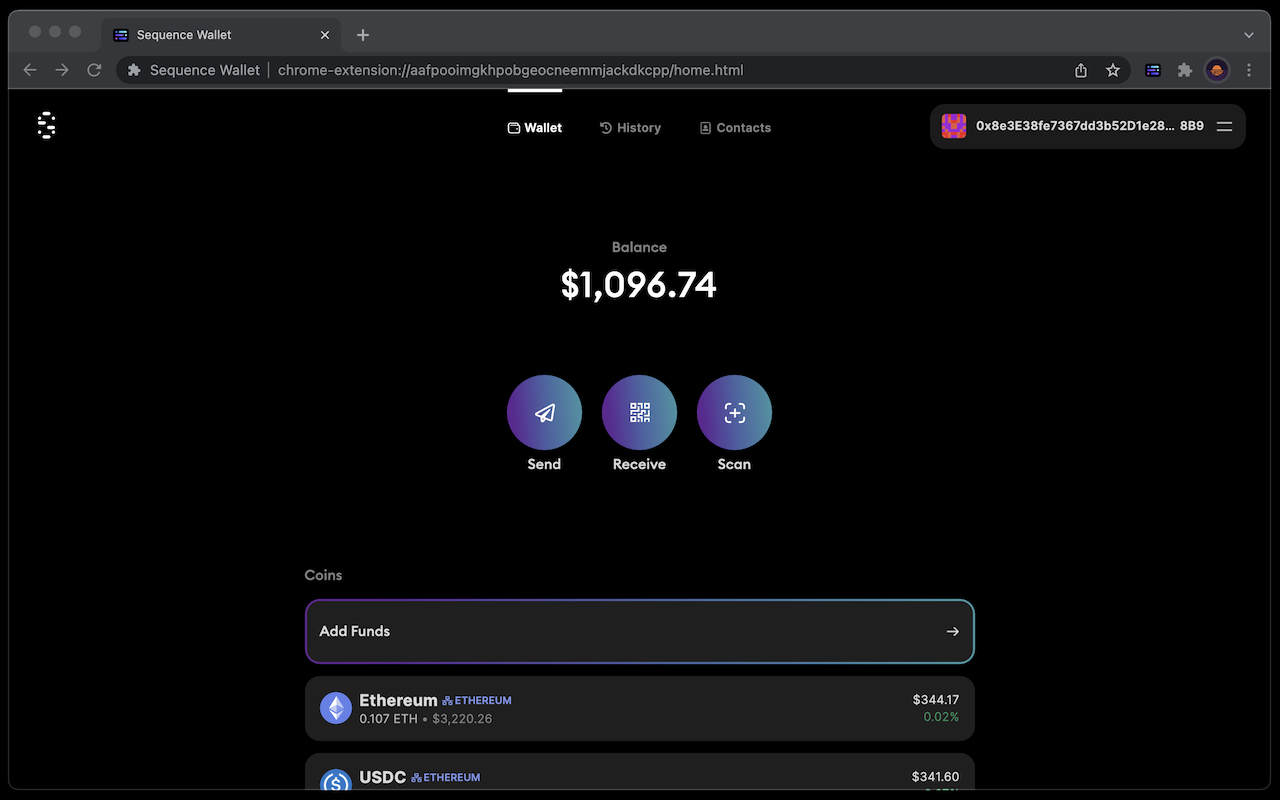Screen dimensions: 1280x800
Task: Bookmark the page with the star icon
Action: tap(1113, 70)
